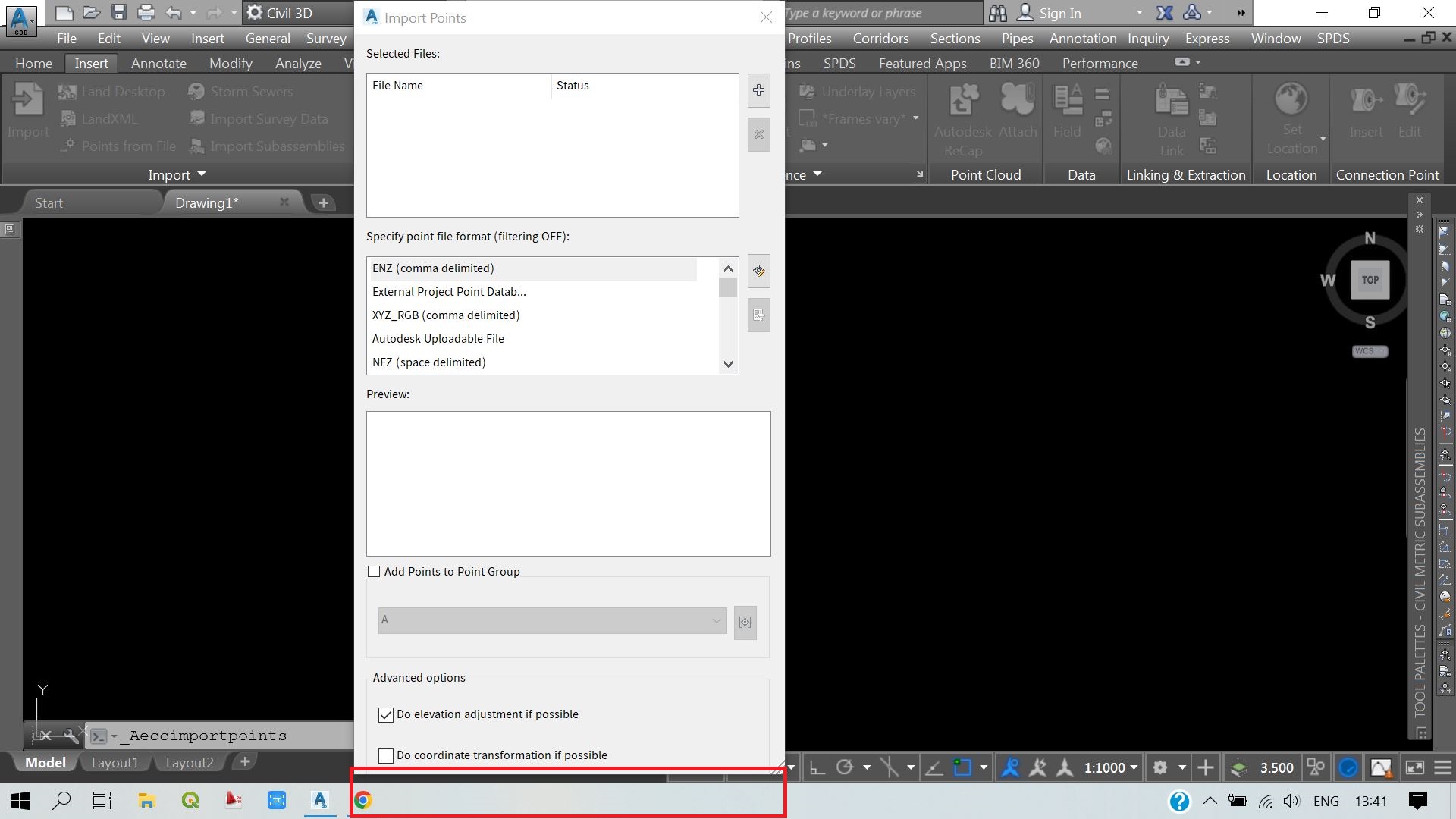1456x819 pixels.
Task: Expand the Import panel dropdown
Action: click(177, 175)
